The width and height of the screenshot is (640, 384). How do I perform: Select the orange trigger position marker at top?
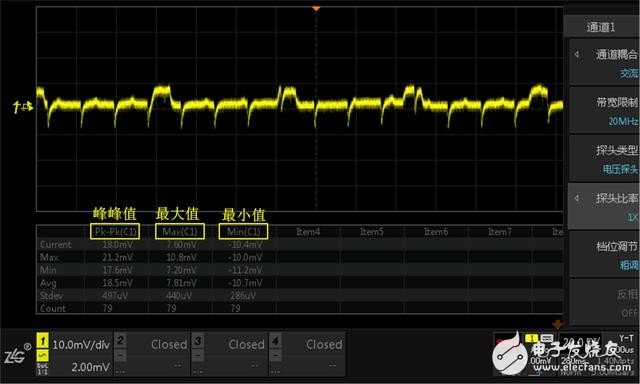(316, 9)
